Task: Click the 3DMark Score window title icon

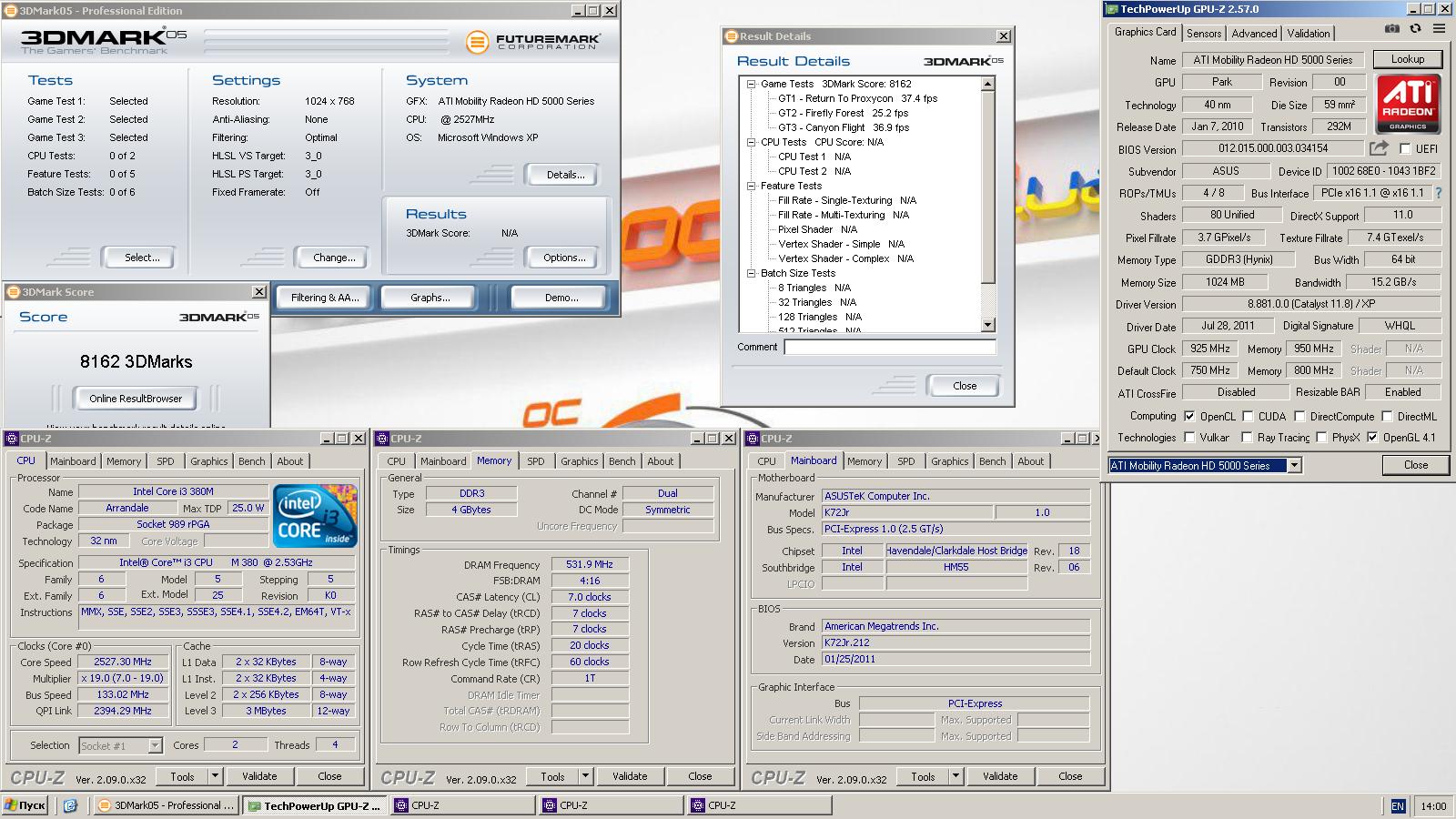Action: (14, 292)
